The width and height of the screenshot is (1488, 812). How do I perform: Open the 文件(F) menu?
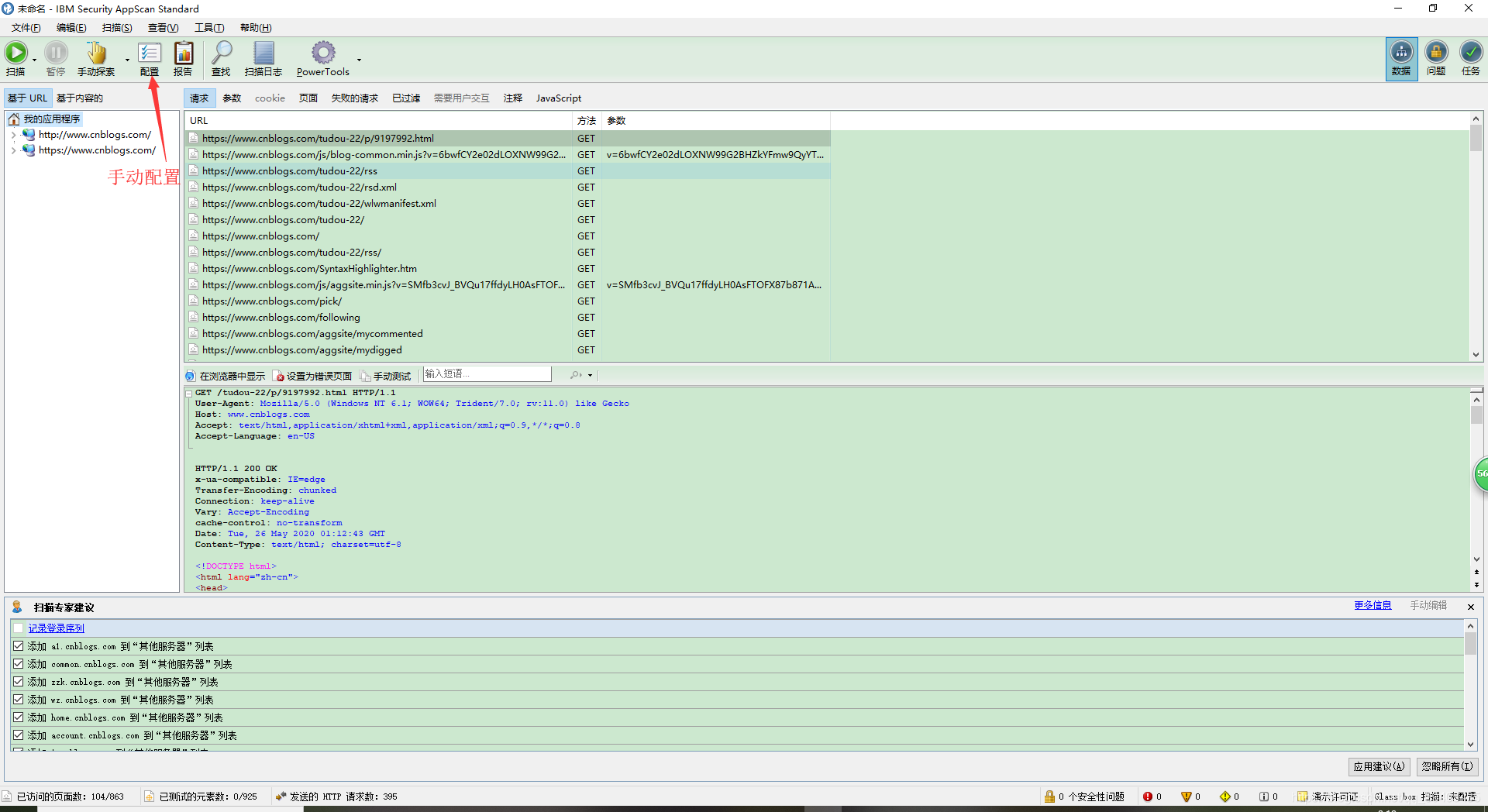tap(26, 28)
